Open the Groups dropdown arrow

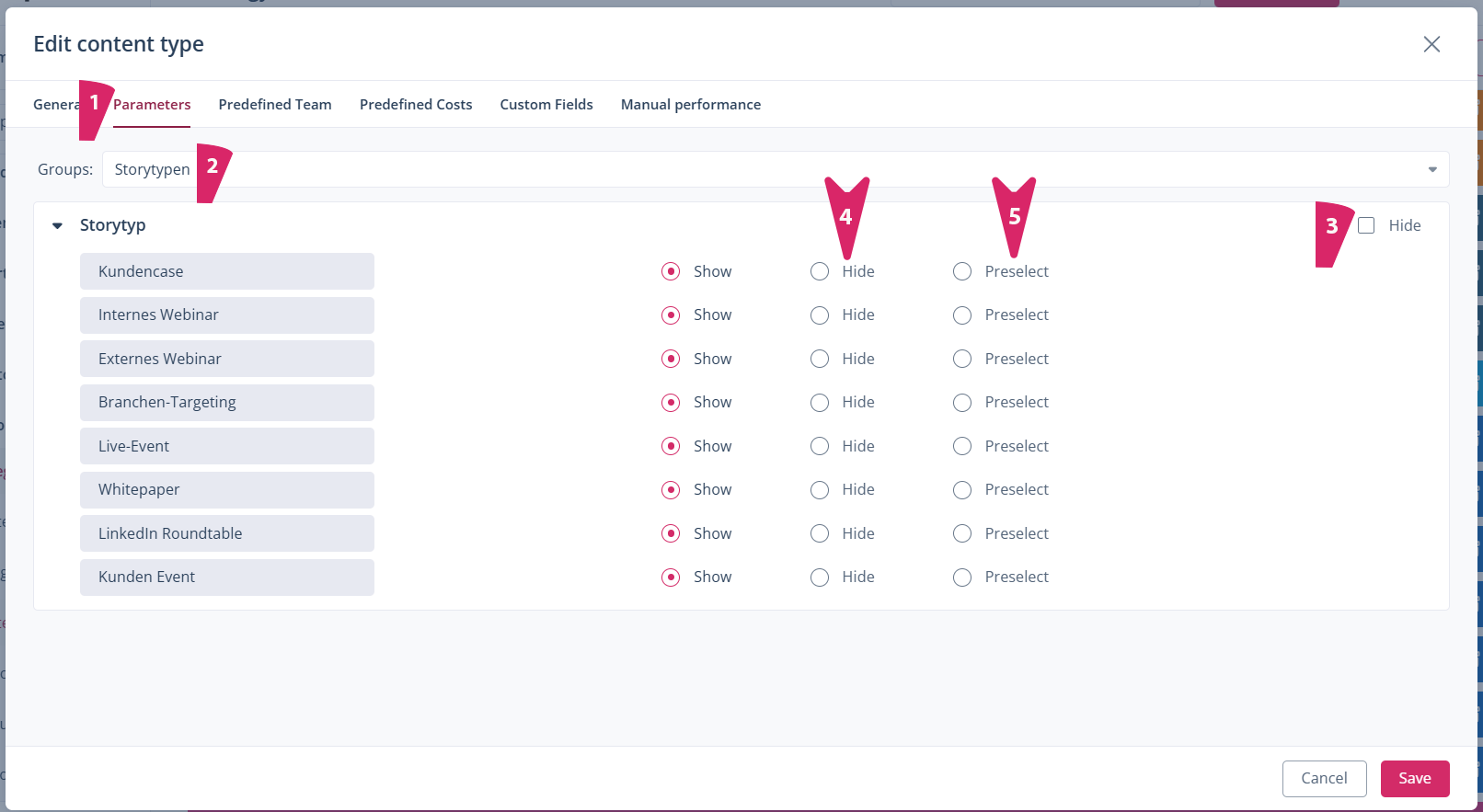tap(1431, 170)
